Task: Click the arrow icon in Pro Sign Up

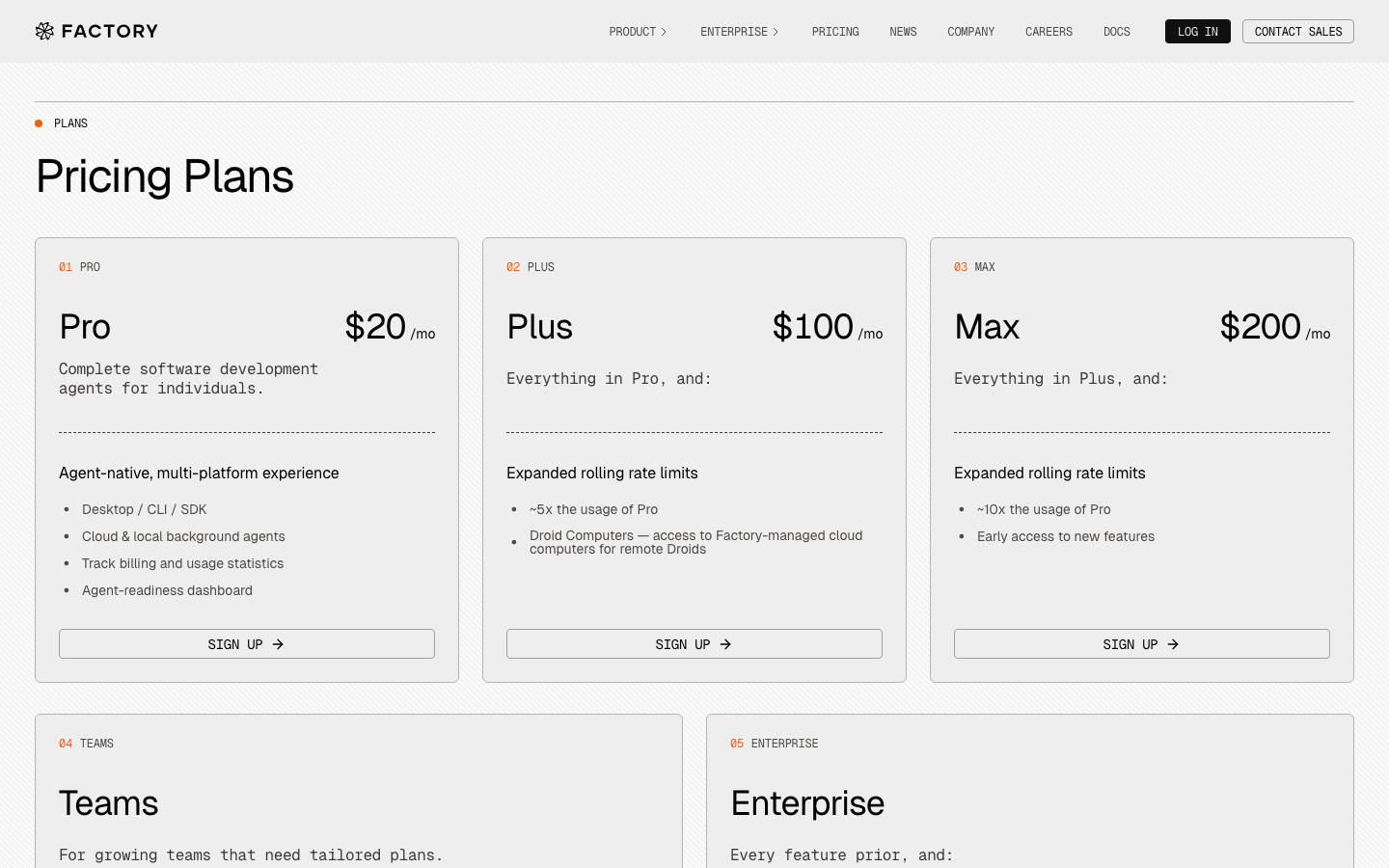Action: tap(278, 644)
